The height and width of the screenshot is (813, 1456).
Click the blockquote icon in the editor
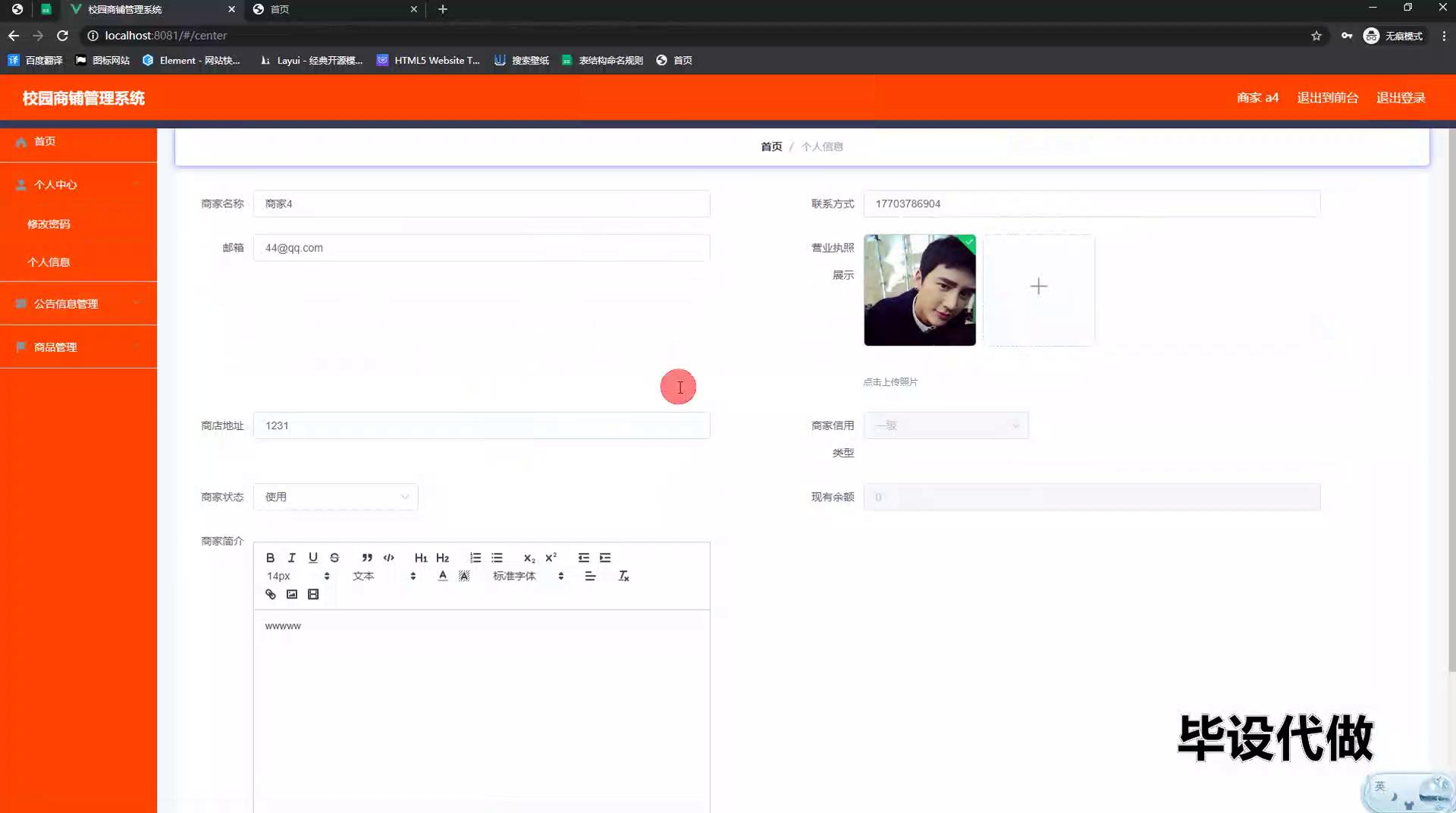pos(367,557)
